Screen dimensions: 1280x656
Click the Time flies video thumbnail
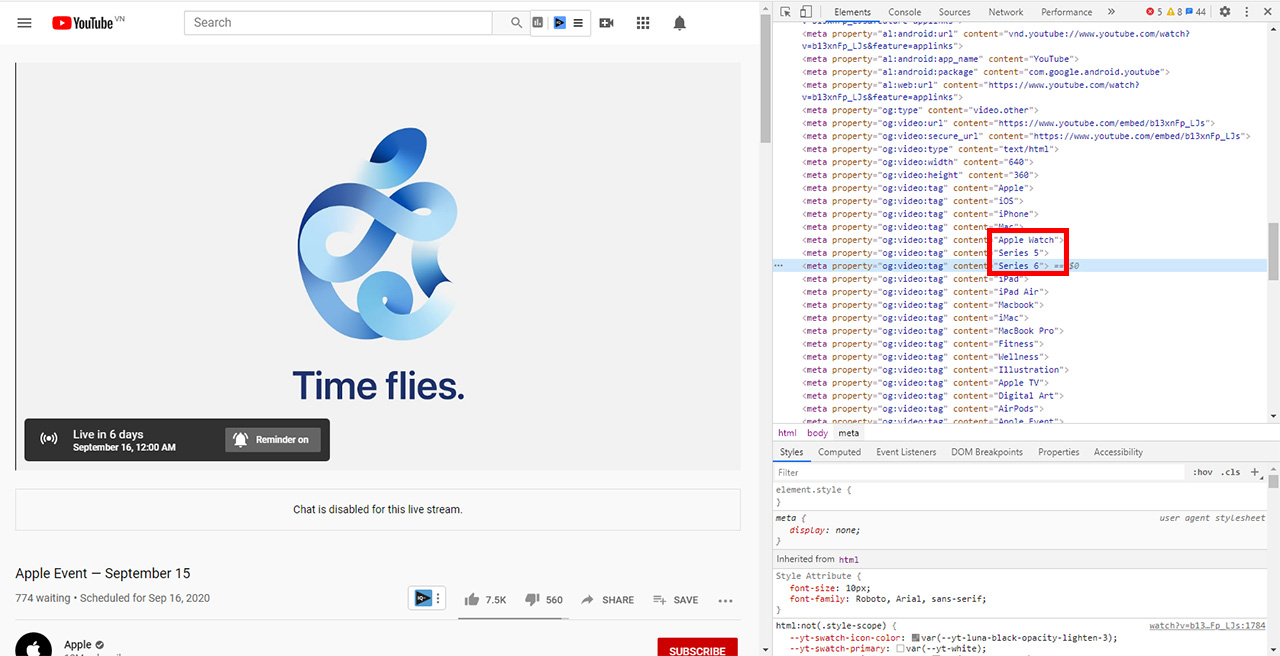(378, 265)
